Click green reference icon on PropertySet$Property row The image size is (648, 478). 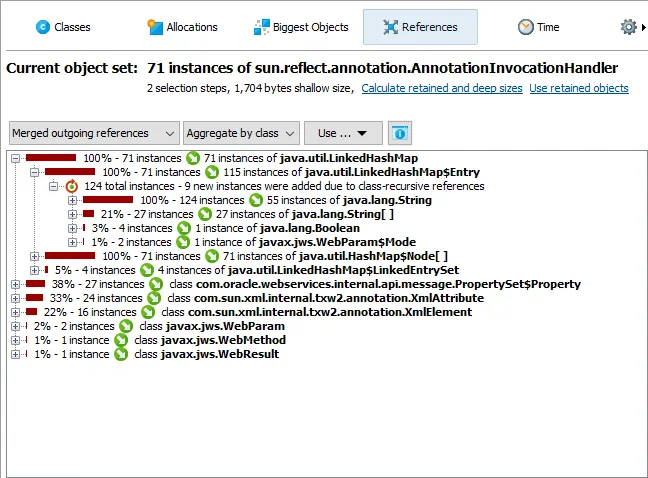click(156, 284)
